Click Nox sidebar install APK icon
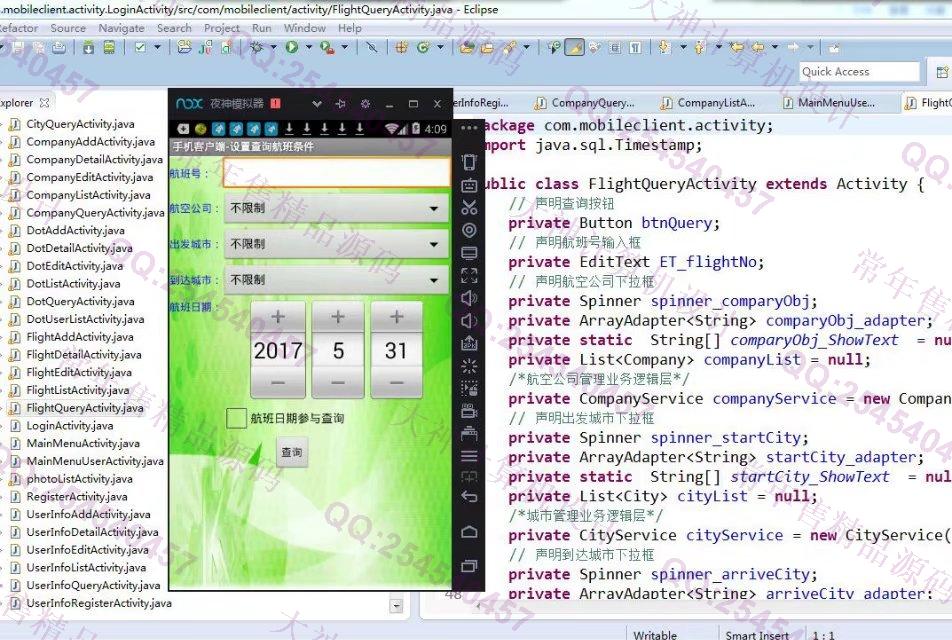Screen dimensions: 952x640 coord(469,343)
